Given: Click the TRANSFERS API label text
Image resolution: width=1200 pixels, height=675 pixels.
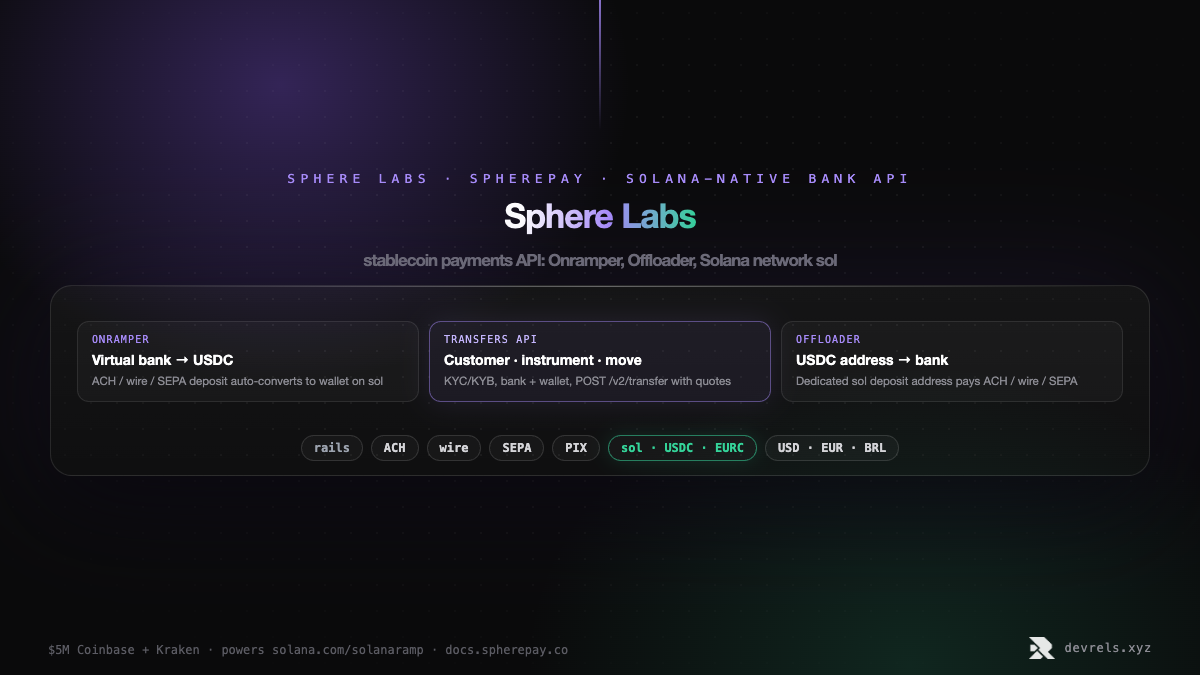Looking at the screenshot, I should (x=491, y=340).
